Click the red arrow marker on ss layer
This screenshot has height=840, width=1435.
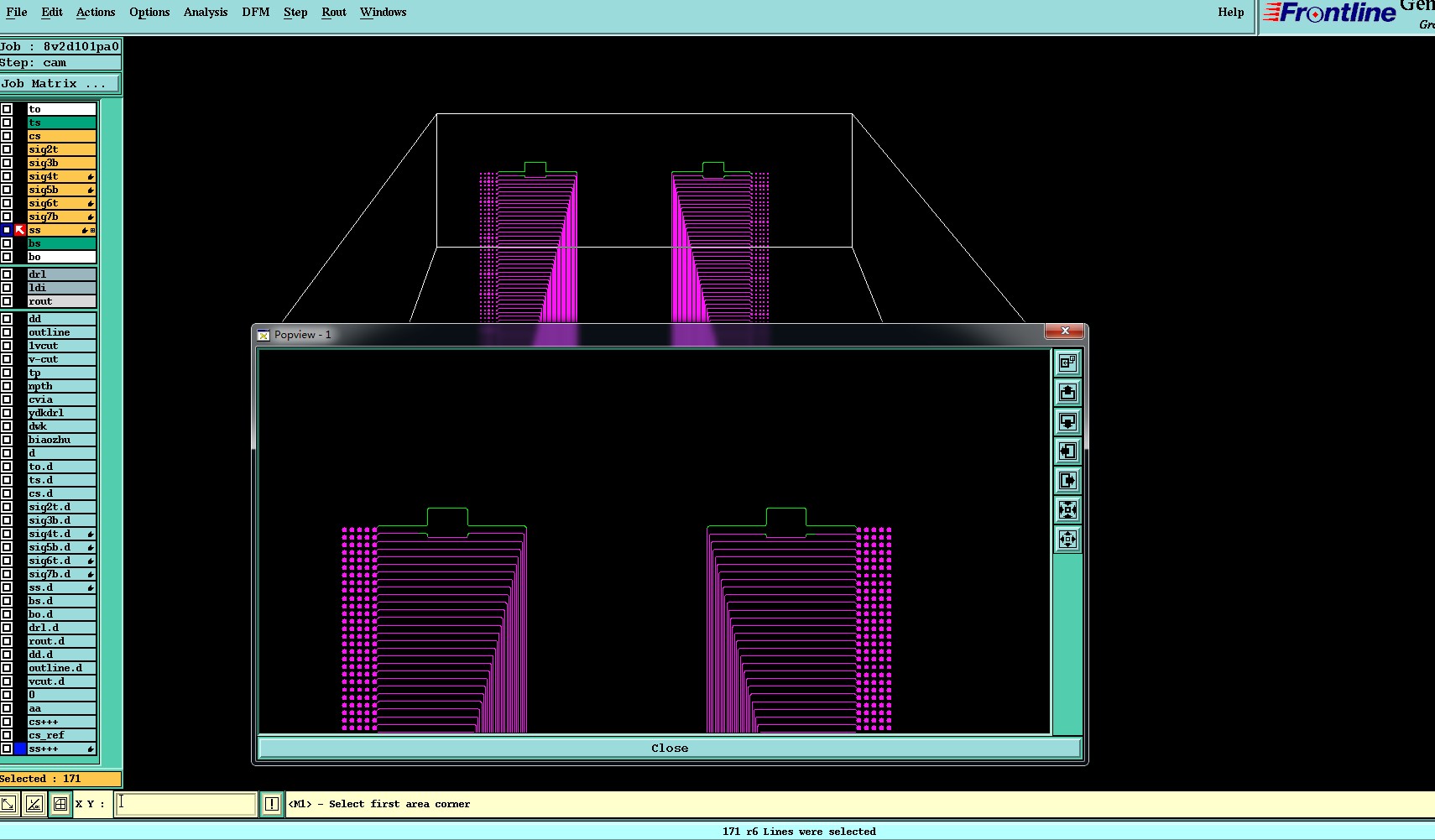(x=20, y=230)
